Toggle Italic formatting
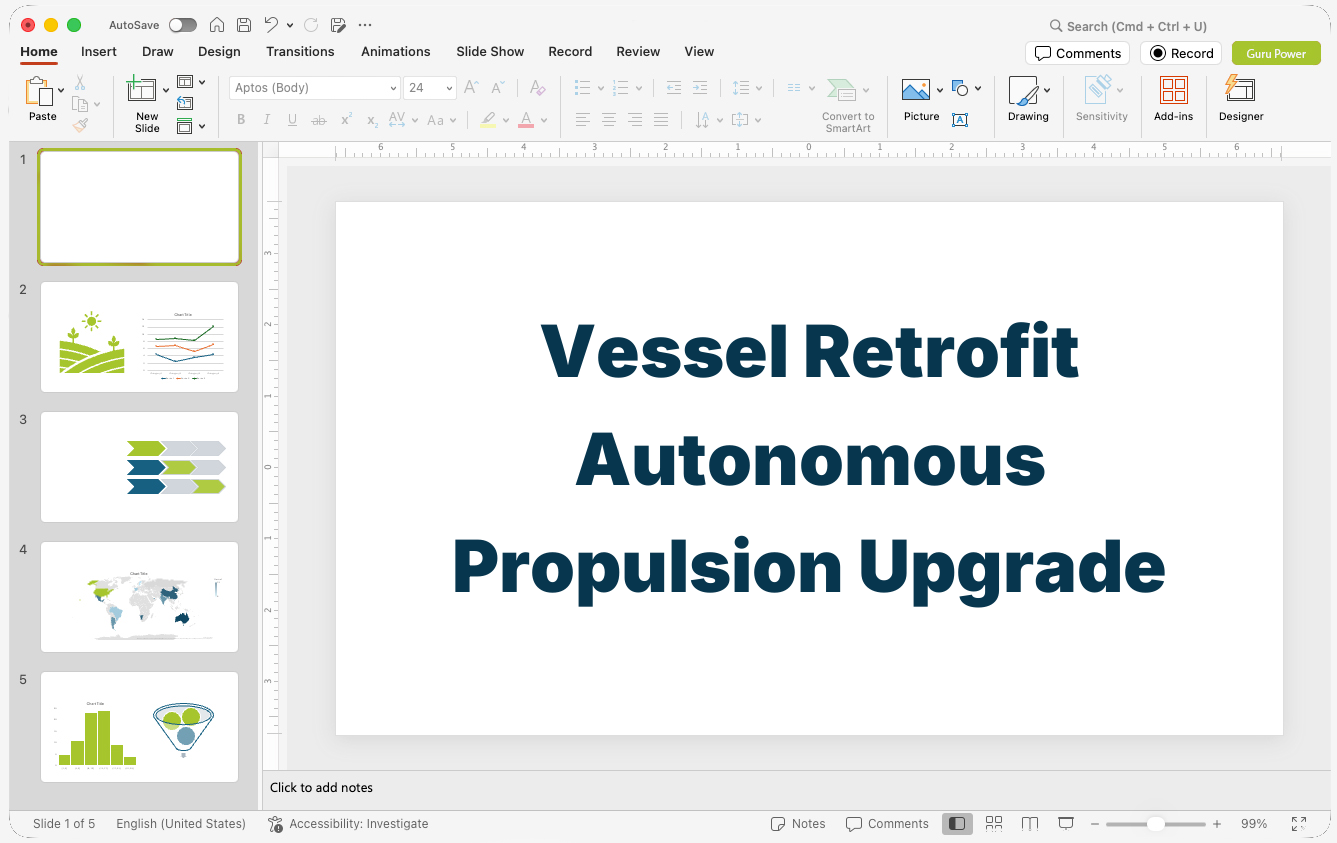The height and width of the screenshot is (843, 1337). [267, 120]
